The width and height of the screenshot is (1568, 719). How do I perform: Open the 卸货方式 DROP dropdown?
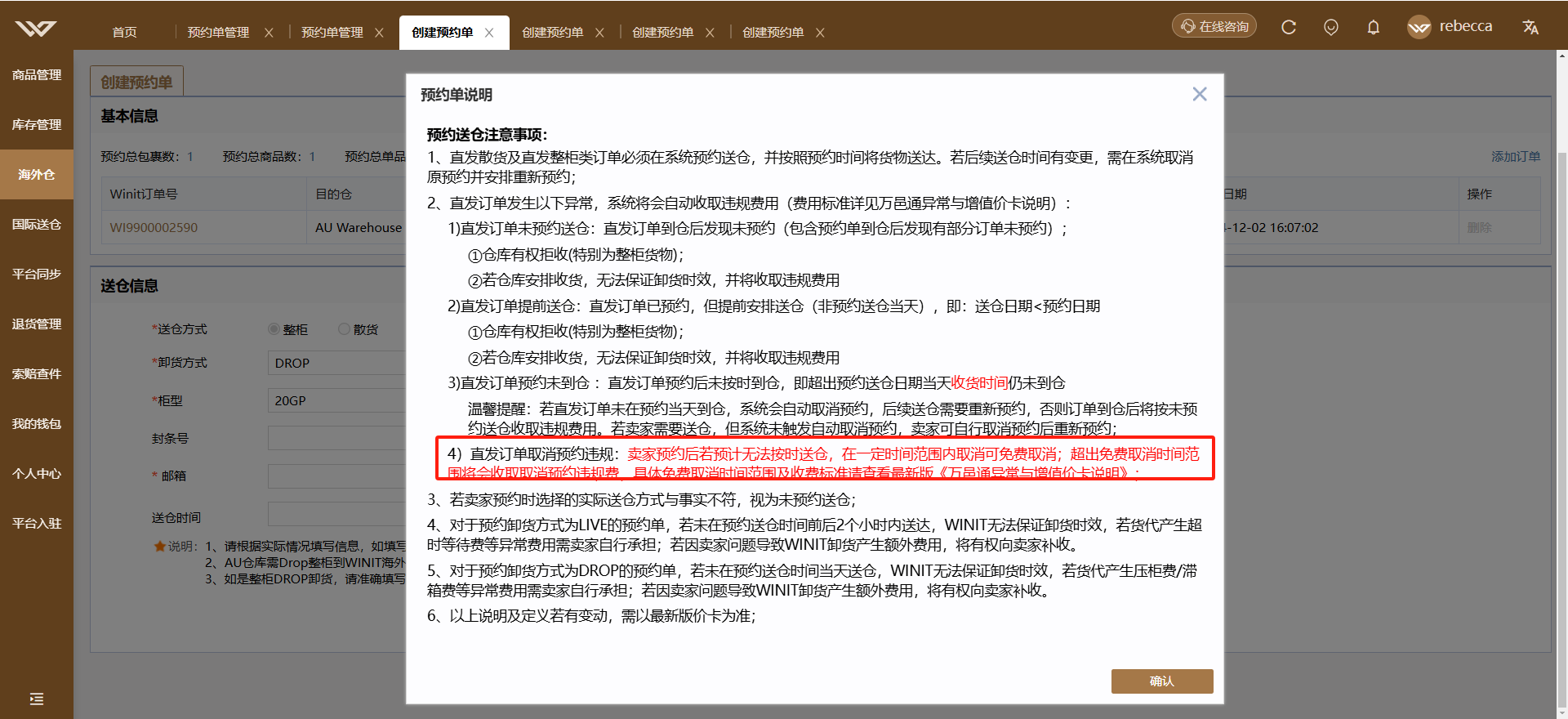click(x=336, y=363)
